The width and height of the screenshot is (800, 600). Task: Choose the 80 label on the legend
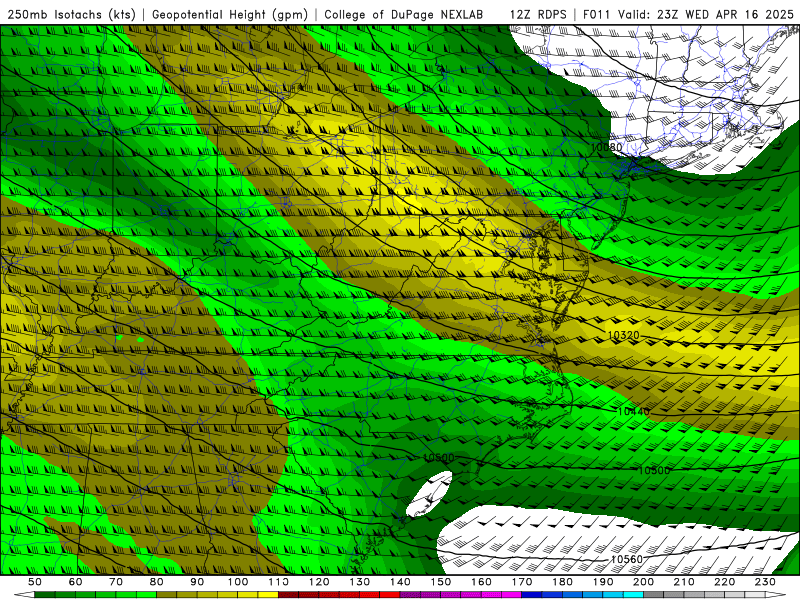[157, 582]
